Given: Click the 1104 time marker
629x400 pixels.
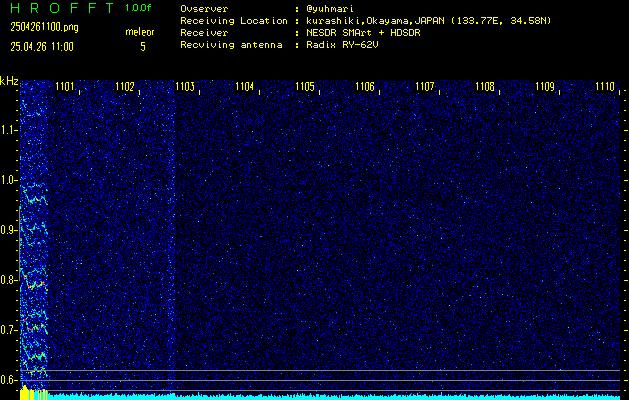Looking at the screenshot, I should tap(245, 86).
